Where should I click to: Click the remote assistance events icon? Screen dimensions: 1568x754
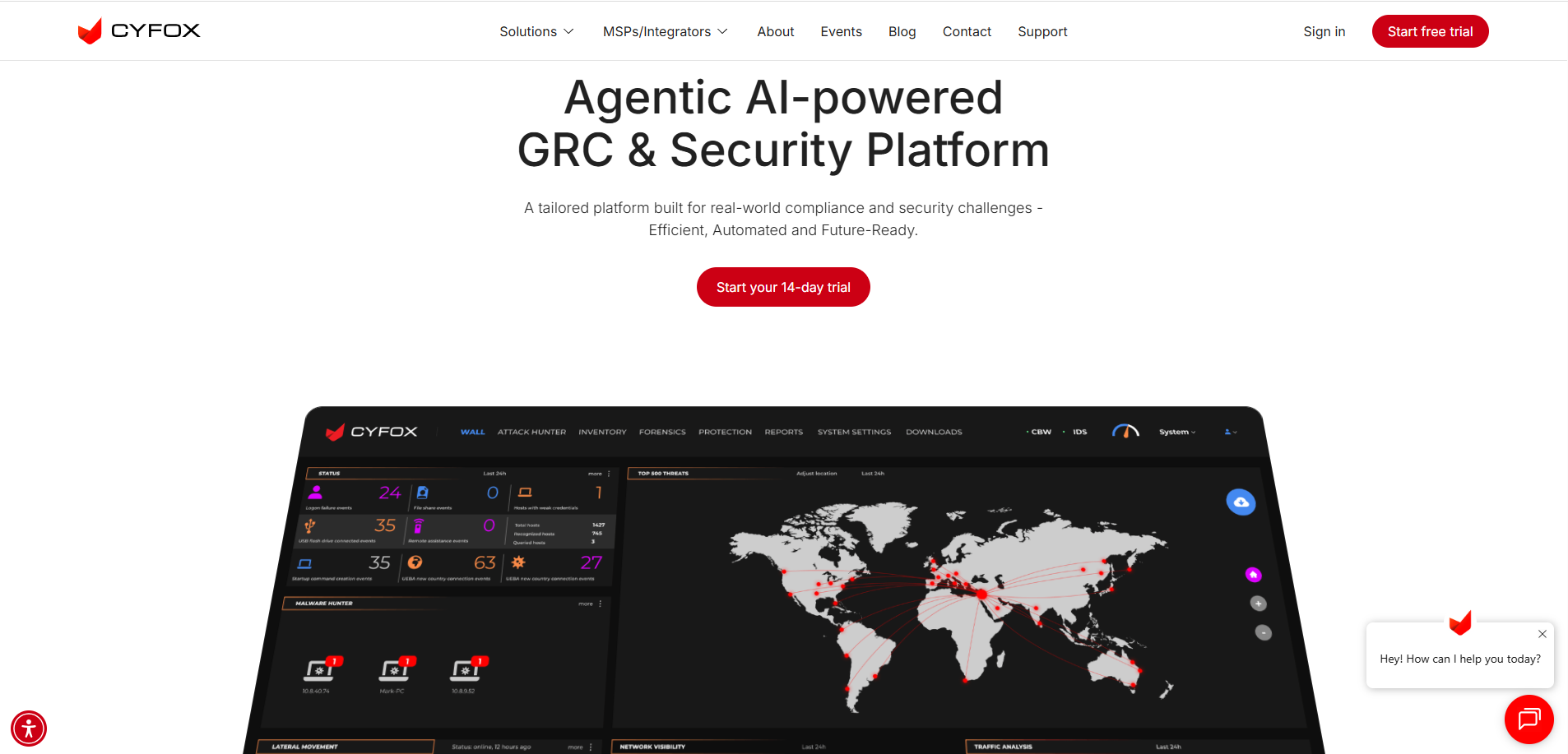coord(418,526)
